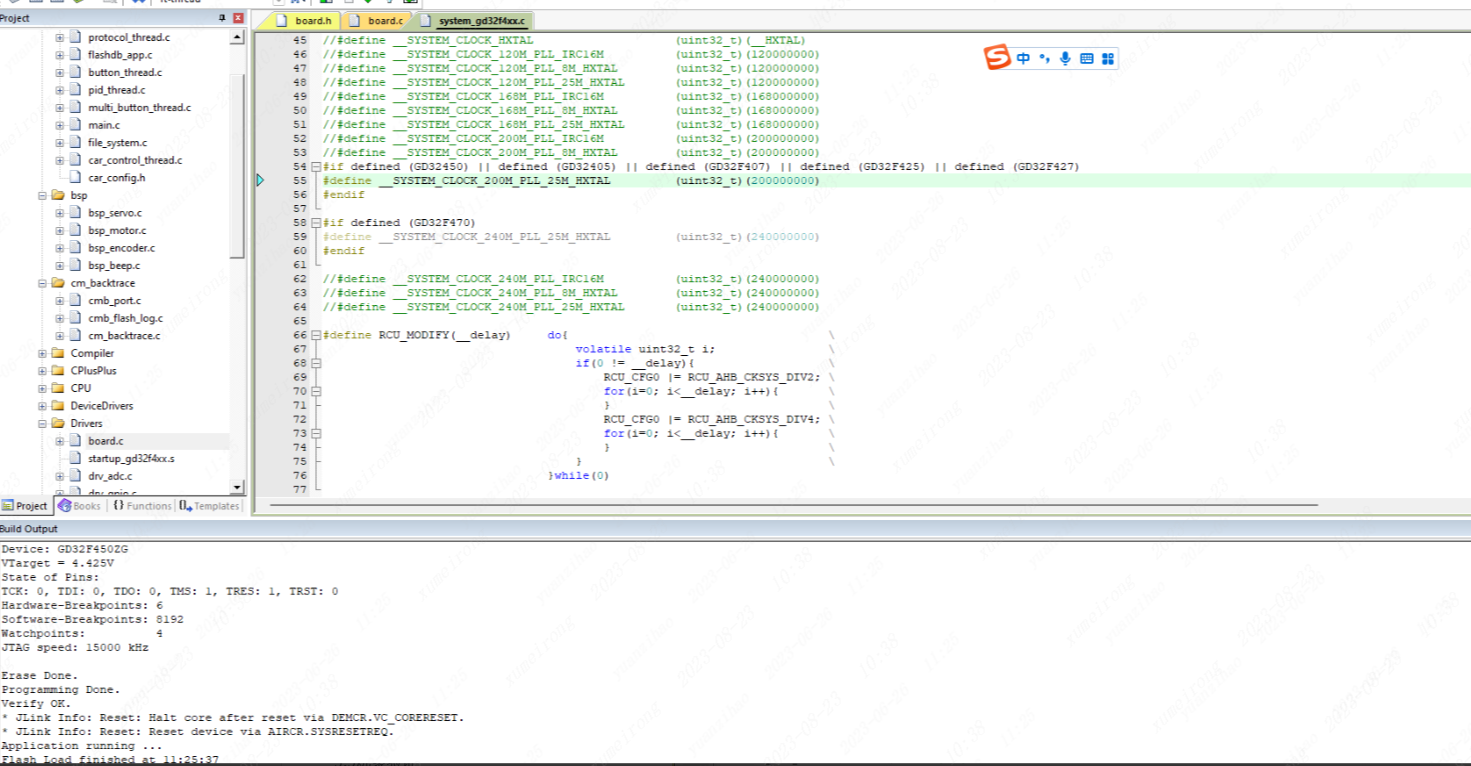The width and height of the screenshot is (1471, 766).
Task: Select the system_gd32f4xx.c editor tab
Action: [473, 20]
